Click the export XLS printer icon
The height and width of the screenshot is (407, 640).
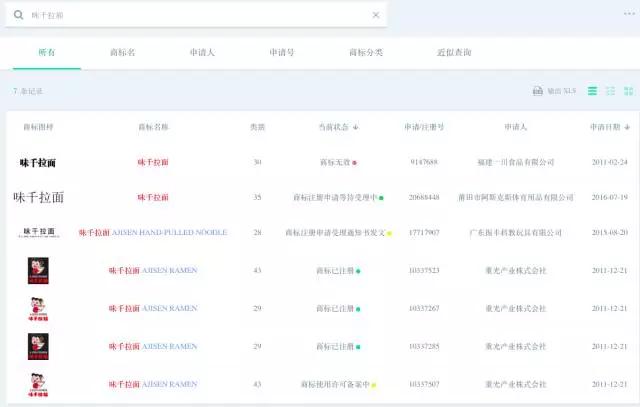pos(538,91)
